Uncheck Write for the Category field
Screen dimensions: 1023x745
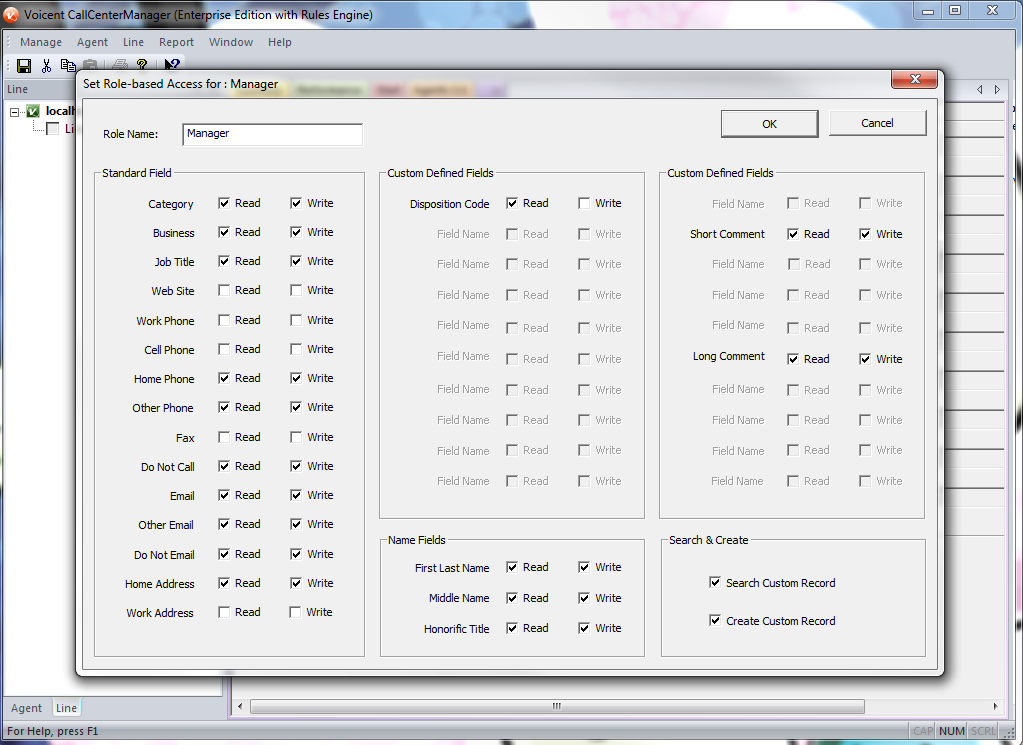click(296, 203)
